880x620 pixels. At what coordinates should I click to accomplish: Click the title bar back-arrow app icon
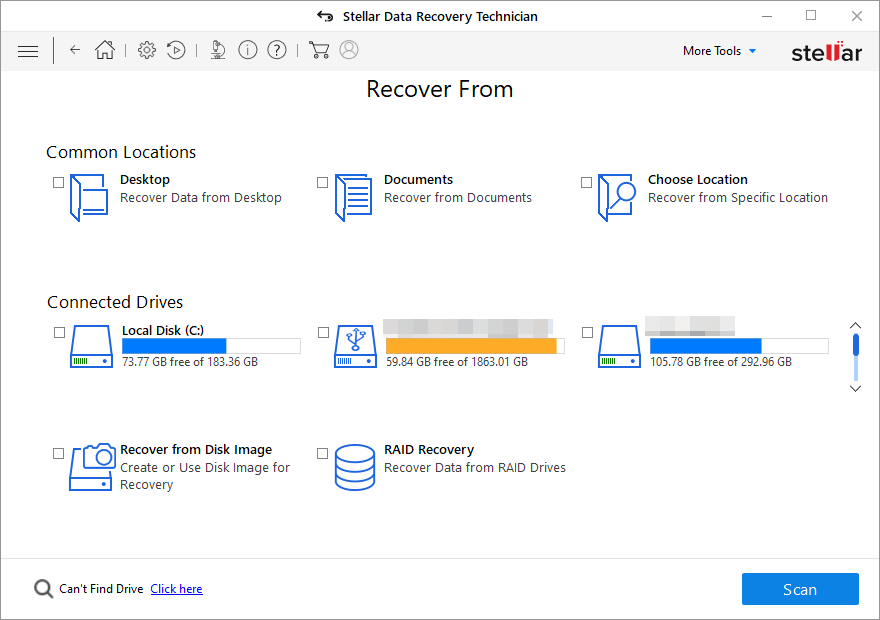click(x=325, y=16)
